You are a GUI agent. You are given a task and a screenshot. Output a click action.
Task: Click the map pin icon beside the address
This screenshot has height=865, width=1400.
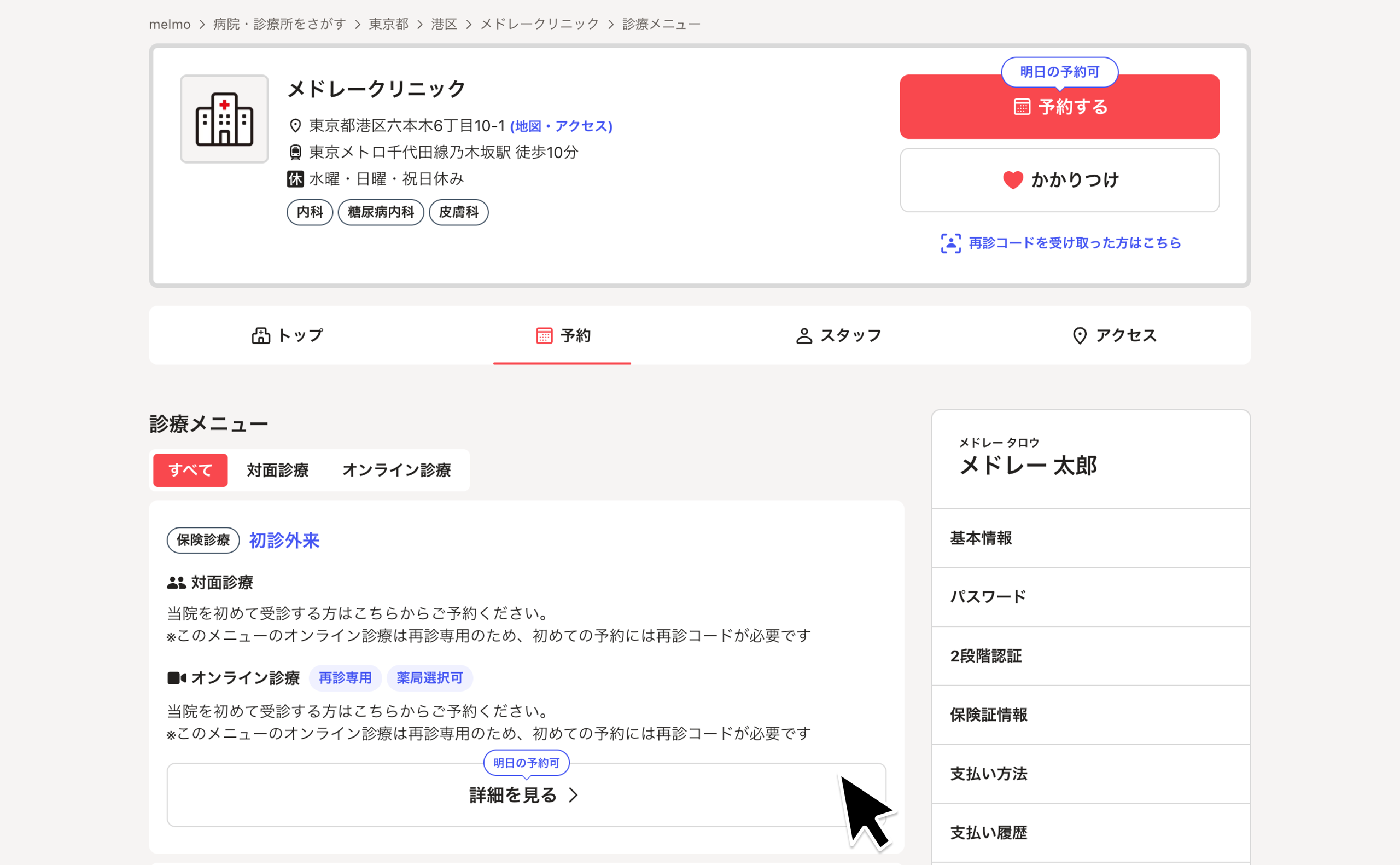pos(295,126)
